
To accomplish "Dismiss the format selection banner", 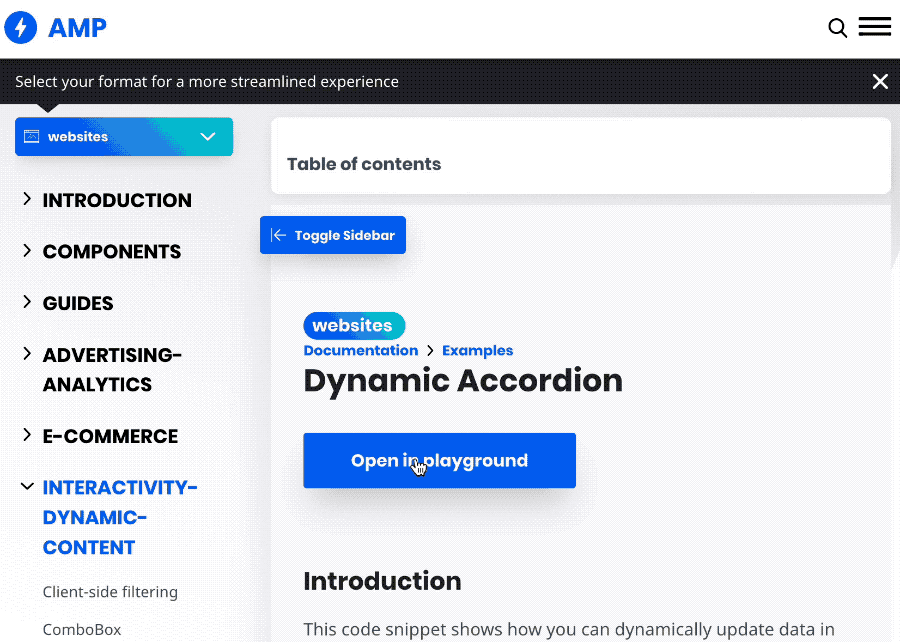I will coord(880,81).
